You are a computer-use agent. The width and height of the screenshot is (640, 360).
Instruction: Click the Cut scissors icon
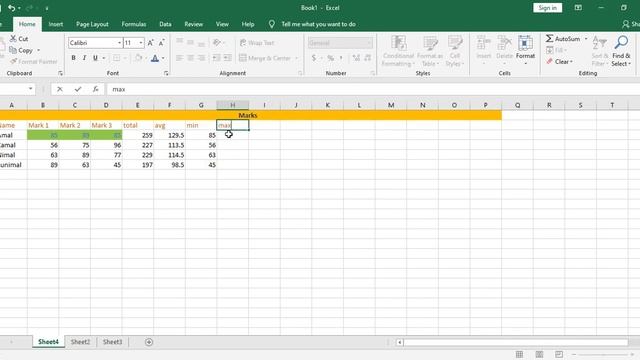pyautogui.click(x=13, y=39)
